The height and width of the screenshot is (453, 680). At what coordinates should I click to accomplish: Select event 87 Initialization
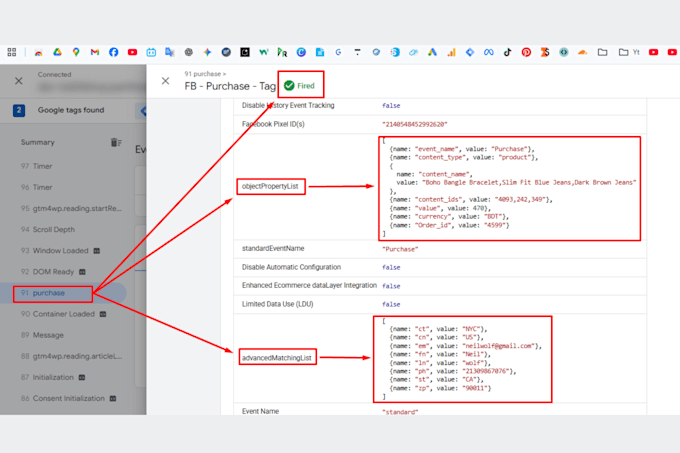pos(52,377)
